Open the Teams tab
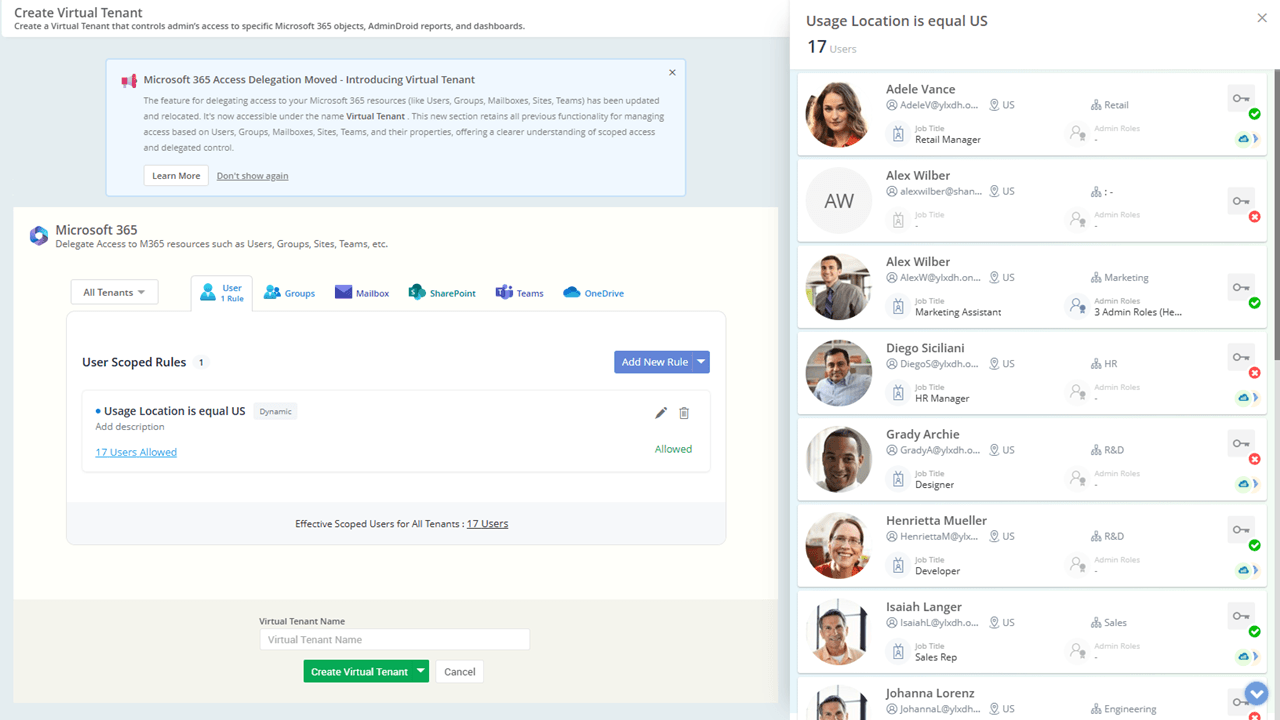1280x720 pixels. tap(520, 293)
